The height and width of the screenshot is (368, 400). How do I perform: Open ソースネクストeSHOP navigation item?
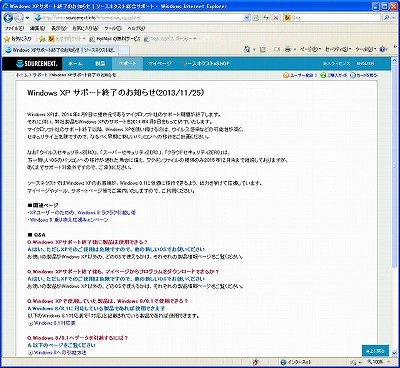coord(206,63)
